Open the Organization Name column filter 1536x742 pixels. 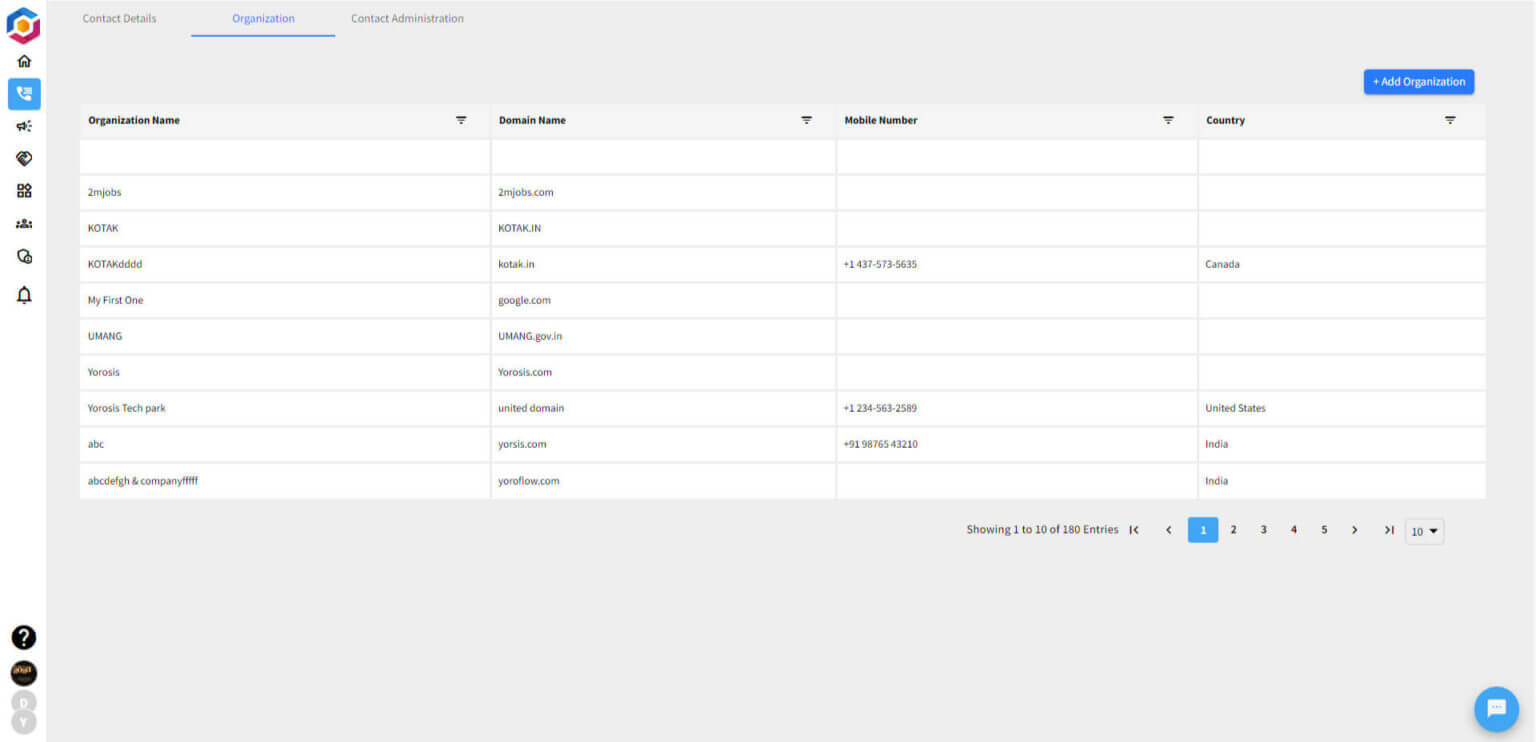(461, 120)
